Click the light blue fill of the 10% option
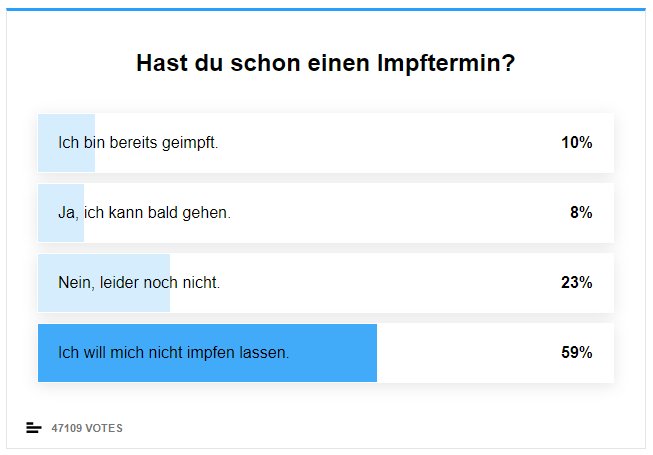653x455 pixels. point(66,143)
